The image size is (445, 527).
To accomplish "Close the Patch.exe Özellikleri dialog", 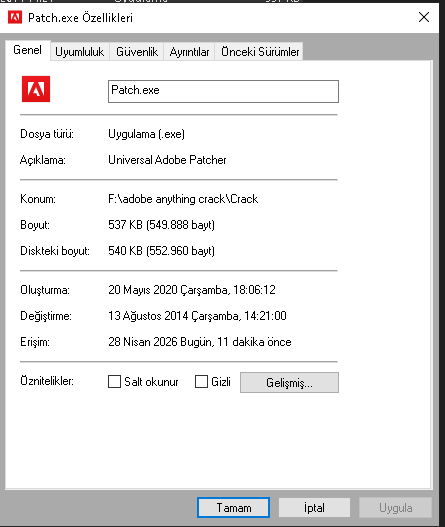I will point(424,17).
